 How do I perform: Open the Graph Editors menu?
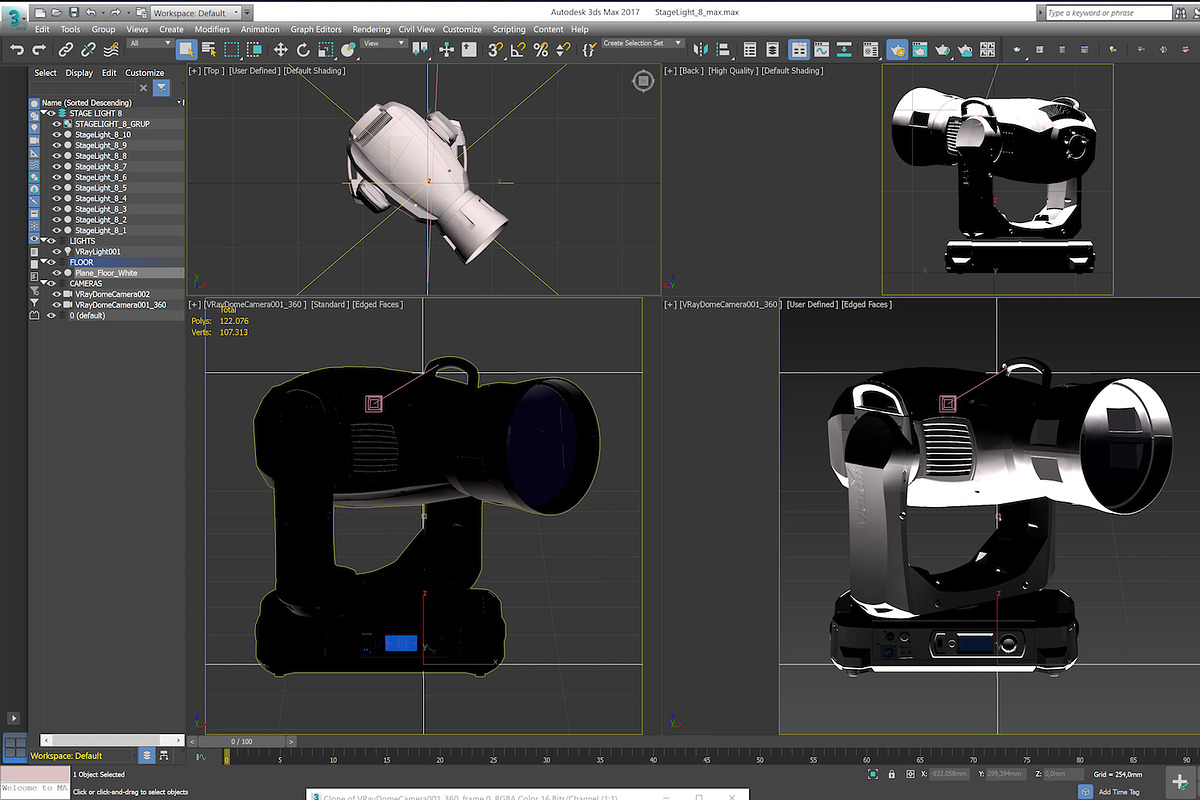point(316,29)
